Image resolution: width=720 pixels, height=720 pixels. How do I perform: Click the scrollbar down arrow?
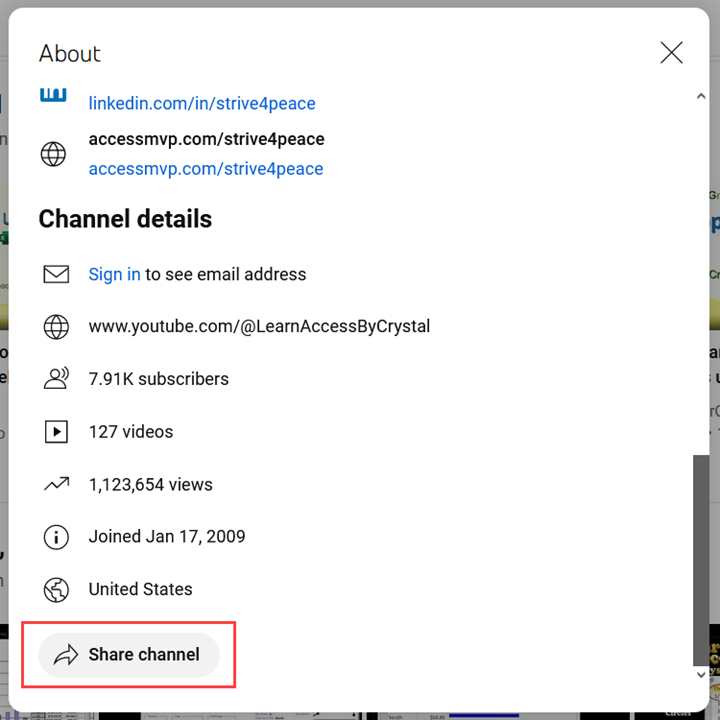click(701, 675)
